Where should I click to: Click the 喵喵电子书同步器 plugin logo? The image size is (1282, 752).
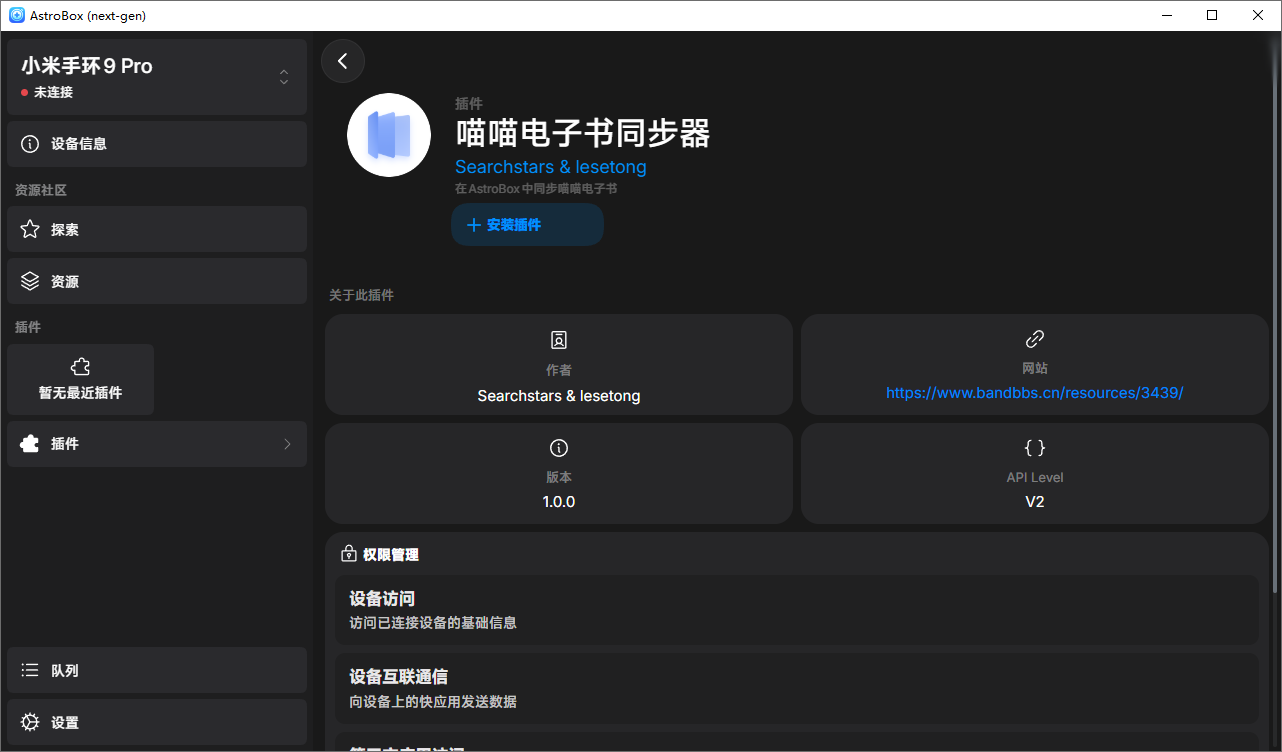pyautogui.click(x=389, y=135)
